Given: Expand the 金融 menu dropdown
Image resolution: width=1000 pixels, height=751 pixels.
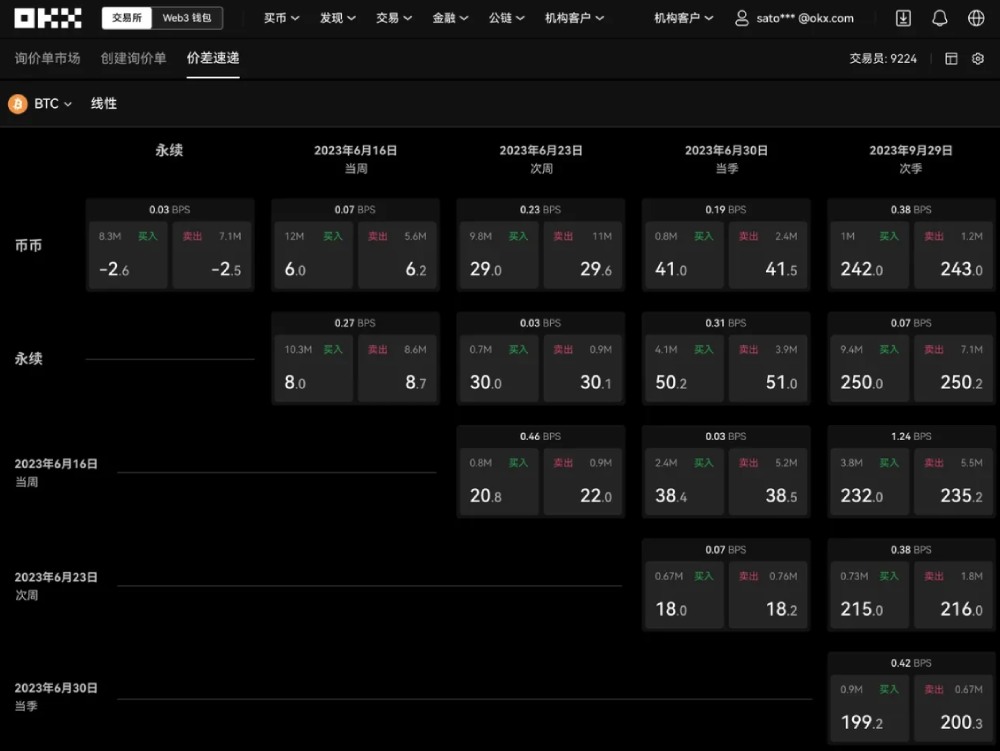Looking at the screenshot, I should point(450,18).
